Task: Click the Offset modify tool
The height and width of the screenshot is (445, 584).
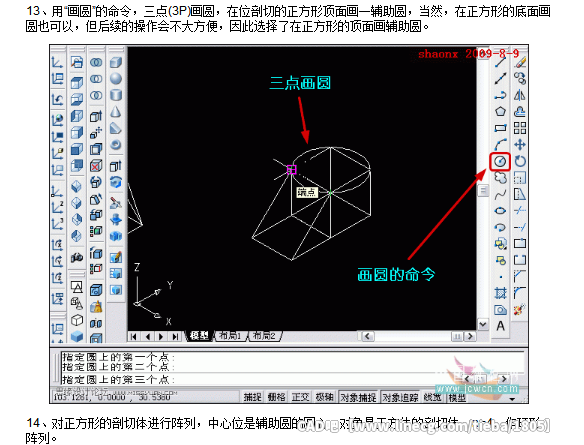Action: click(x=520, y=111)
